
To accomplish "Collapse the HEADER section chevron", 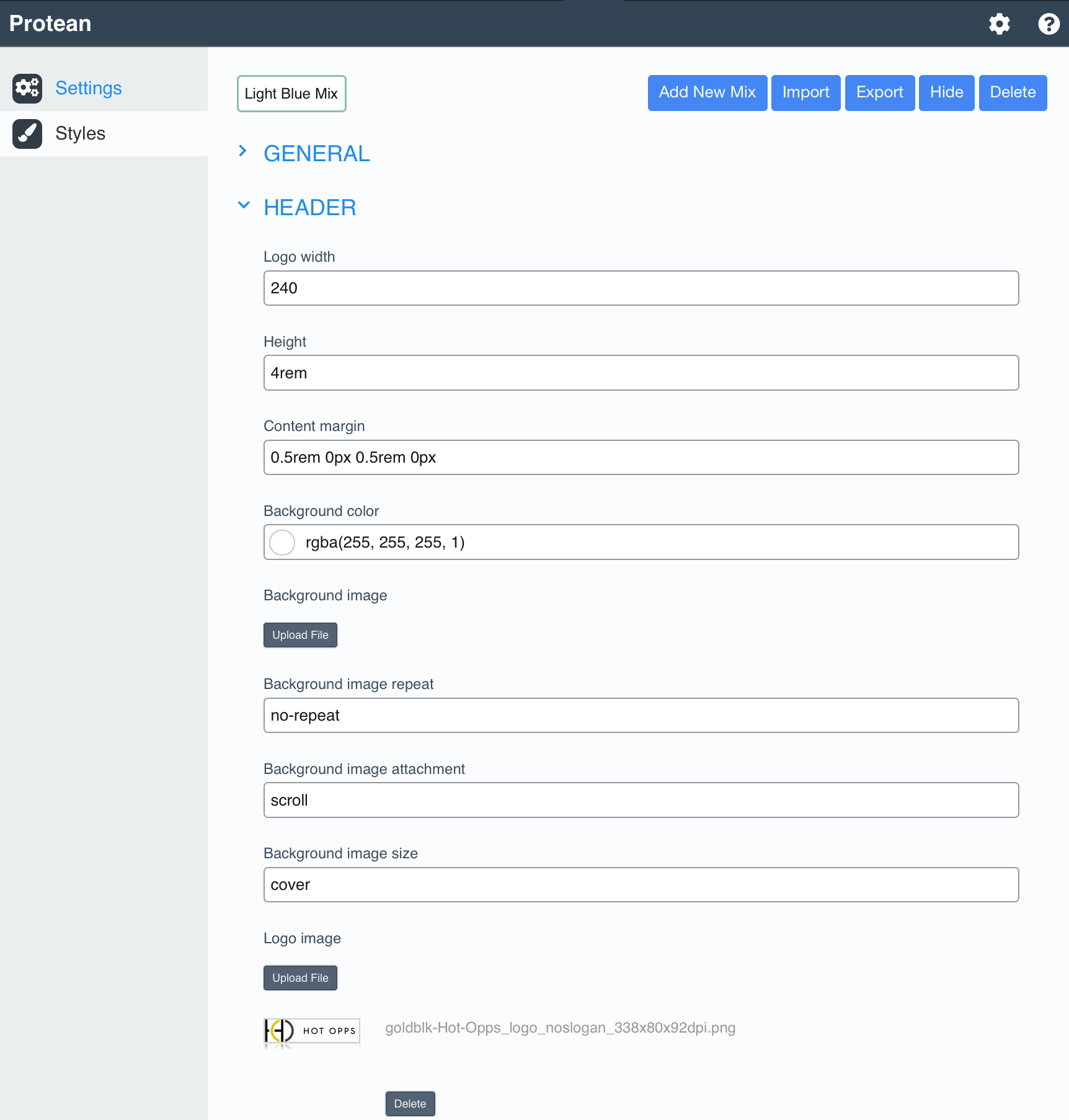I will [x=244, y=205].
